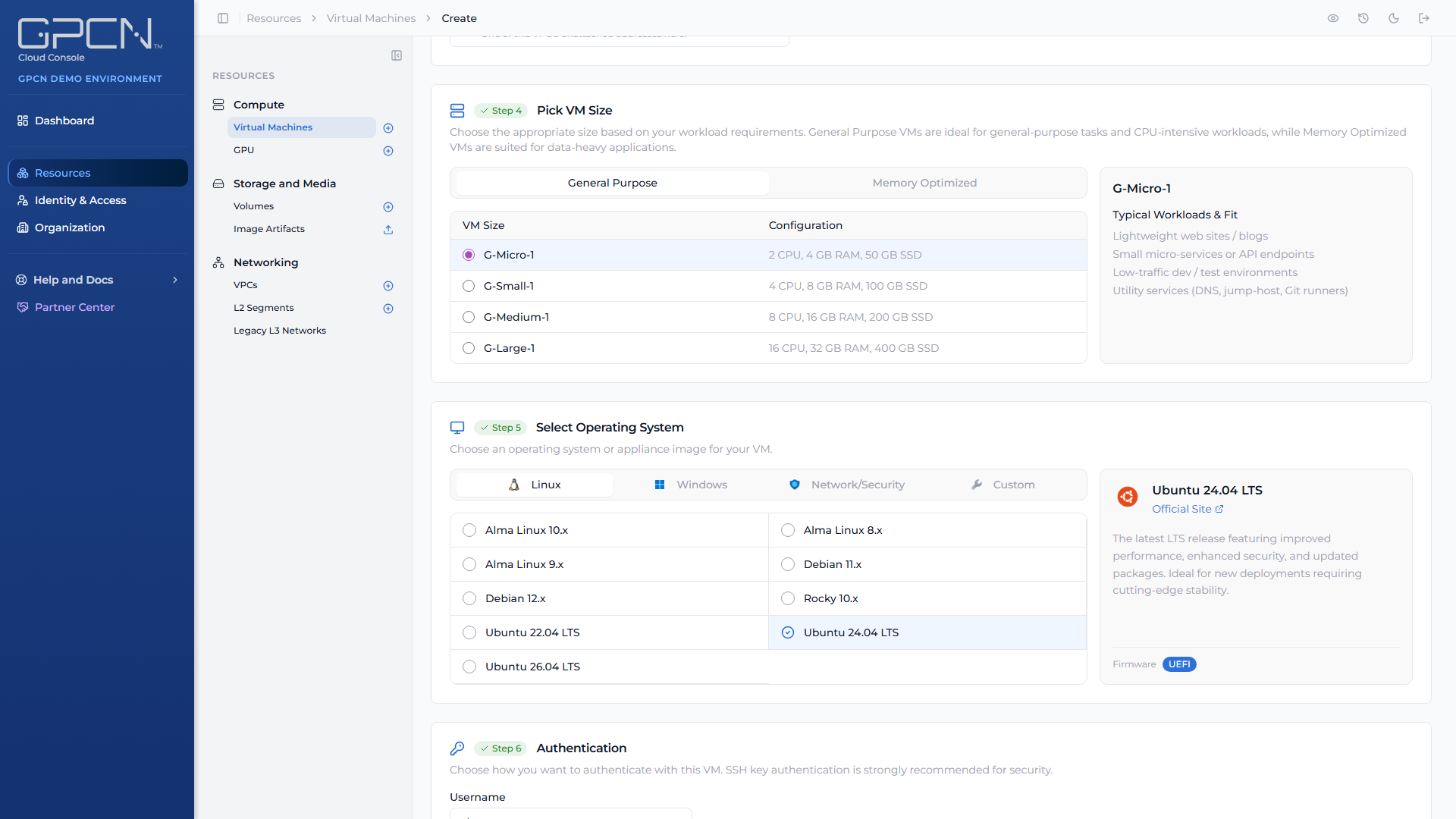Go to Virtual Machines breadcrumb

[x=371, y=18]
